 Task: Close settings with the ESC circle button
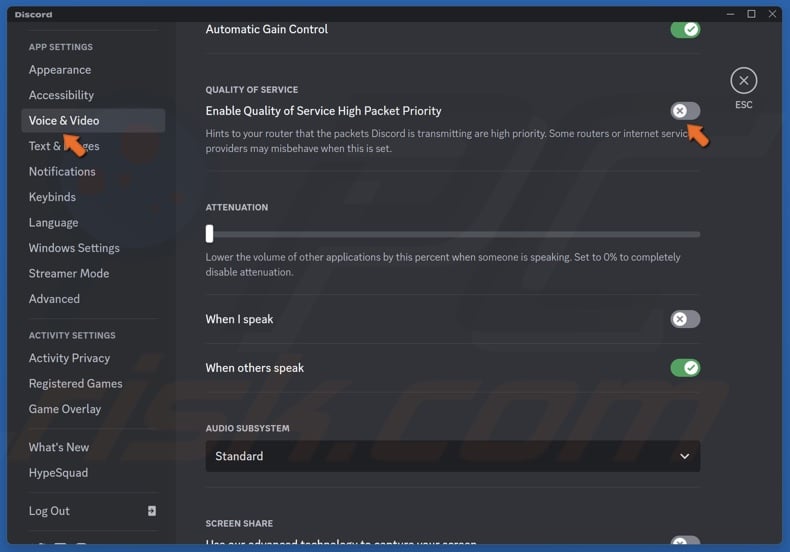pyautogui.click(x=743, y=81)
